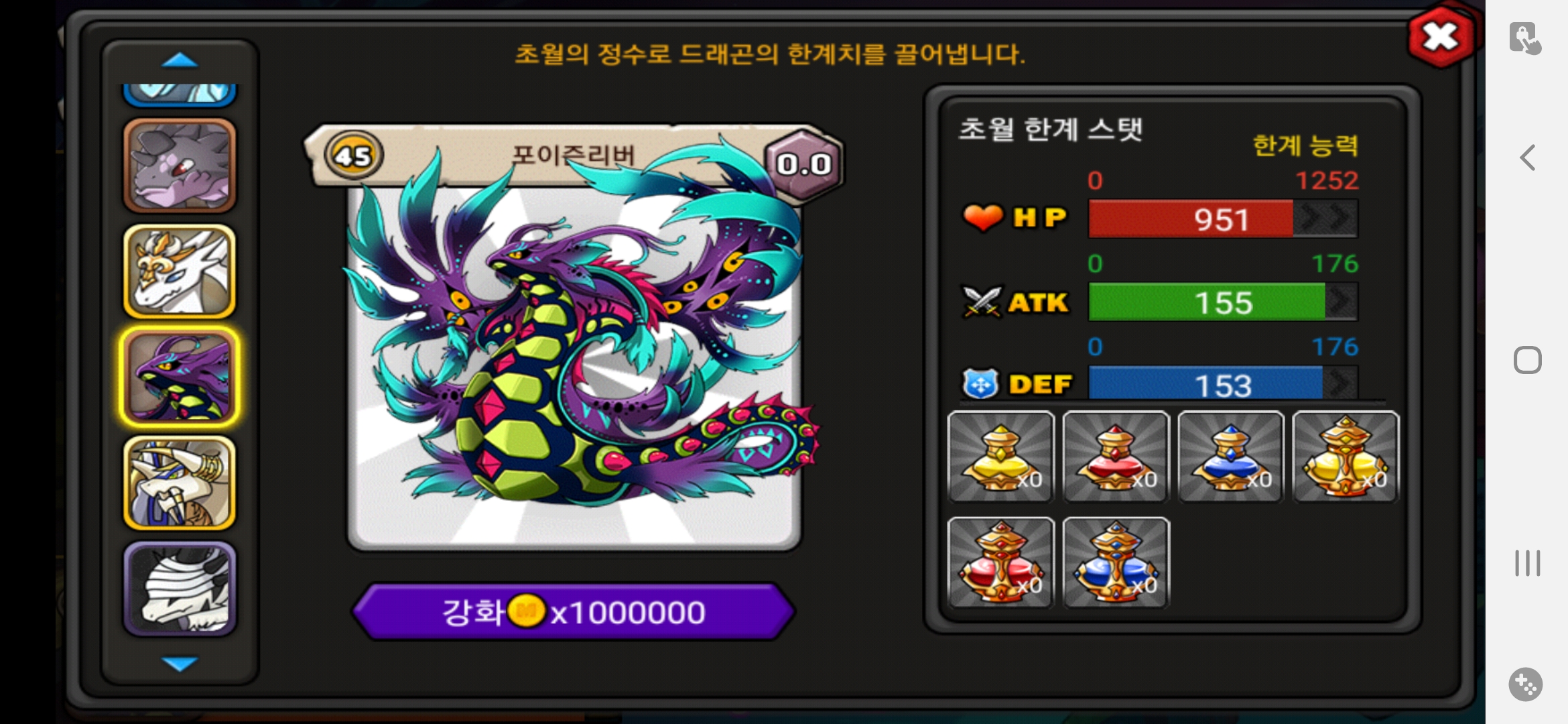Viewport: 1568px width, 724px height.
Task: Close the transcendence window with red X
Action: (1440, 37)
